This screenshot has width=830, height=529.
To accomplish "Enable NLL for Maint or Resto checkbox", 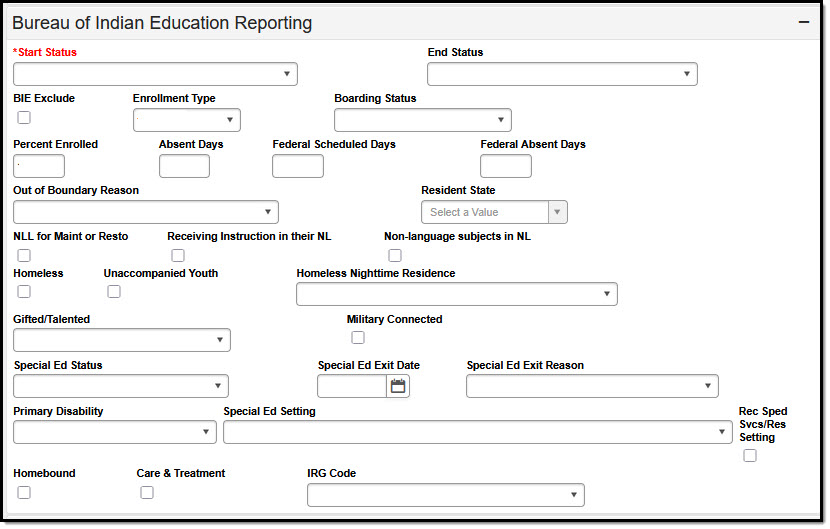I will 24,255.
